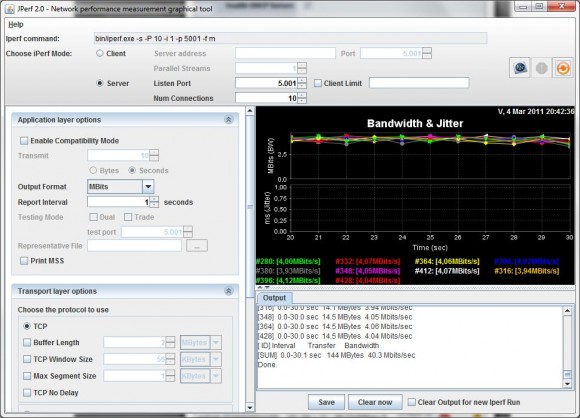This screenshot has width=580, height=418.
Task: Click the Clear now button
Action: 375,402
